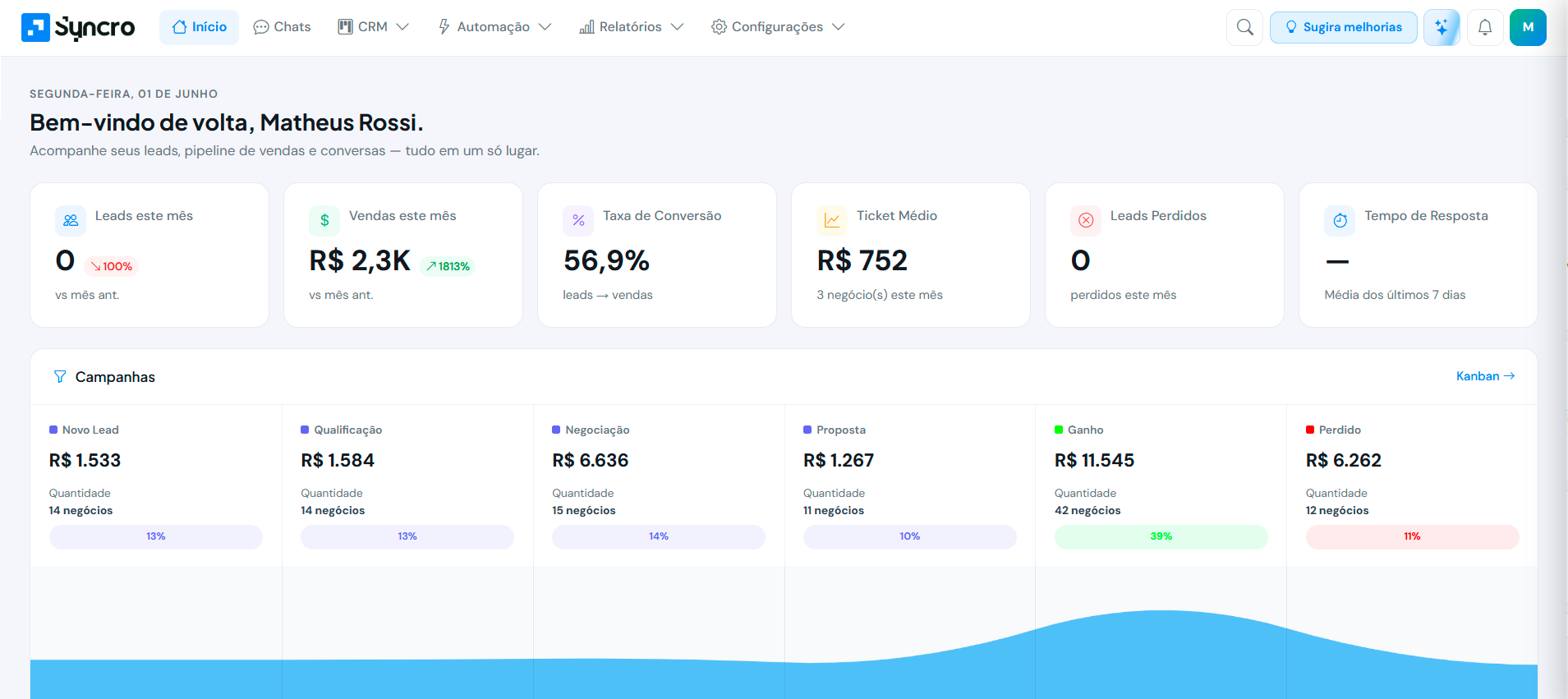Open notifications bell
Viewport: 1568px width, 699px height.
[1485, 27]
